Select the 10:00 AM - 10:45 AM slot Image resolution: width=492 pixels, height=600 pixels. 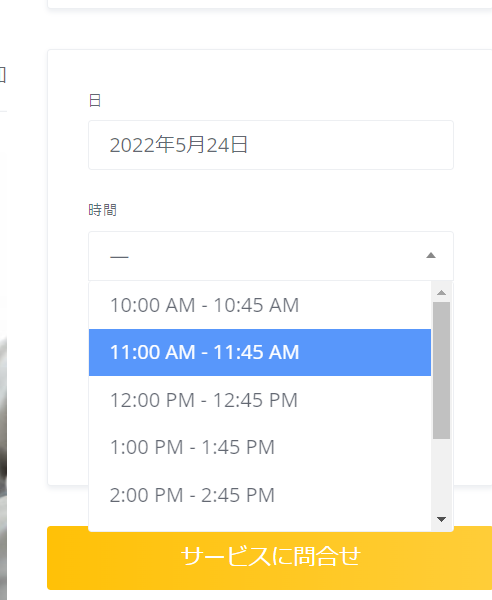pyautogui.click(x=260, y=305)
